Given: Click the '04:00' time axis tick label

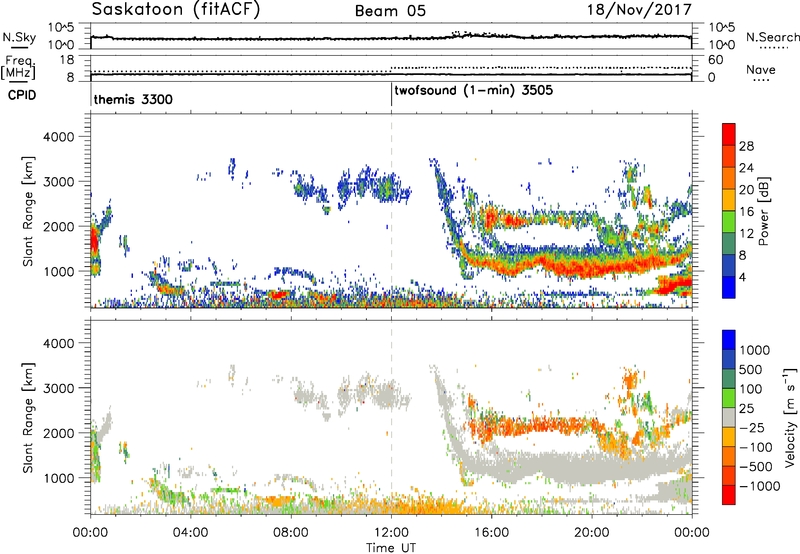Looking at the screenshot, I should 191,533.
